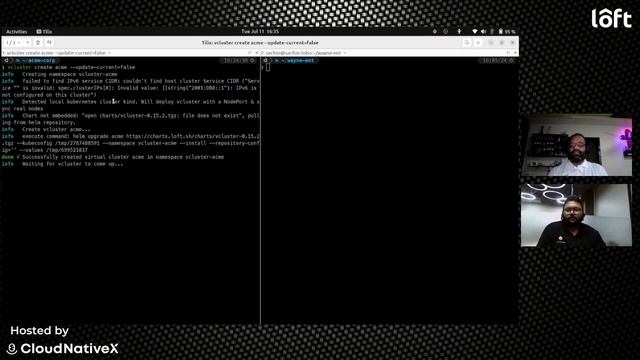Select the upper webcam video thumbnail
Screen dimensions: 640x360
pos(576,145)
